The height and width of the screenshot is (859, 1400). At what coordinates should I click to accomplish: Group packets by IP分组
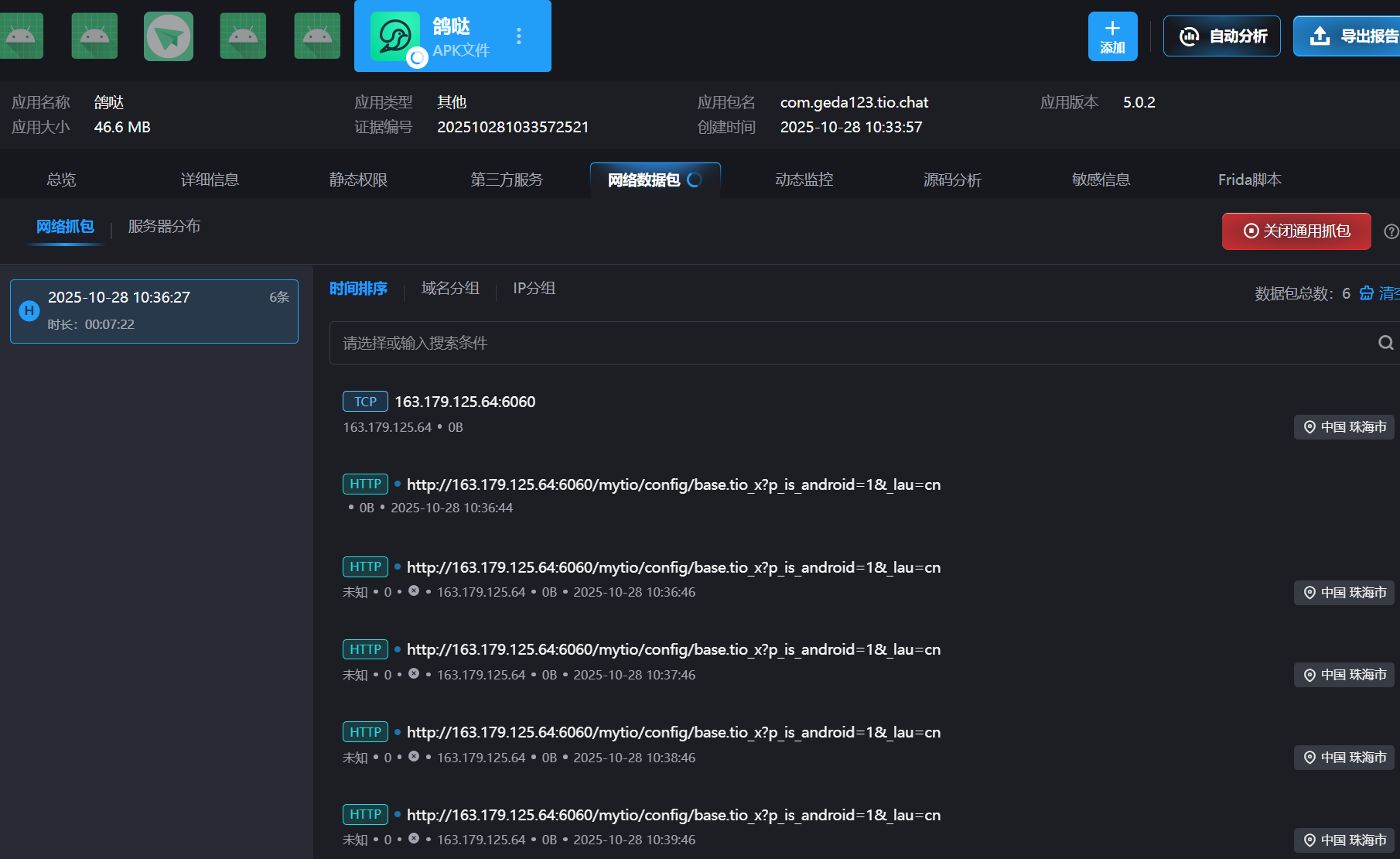point(534,289)
